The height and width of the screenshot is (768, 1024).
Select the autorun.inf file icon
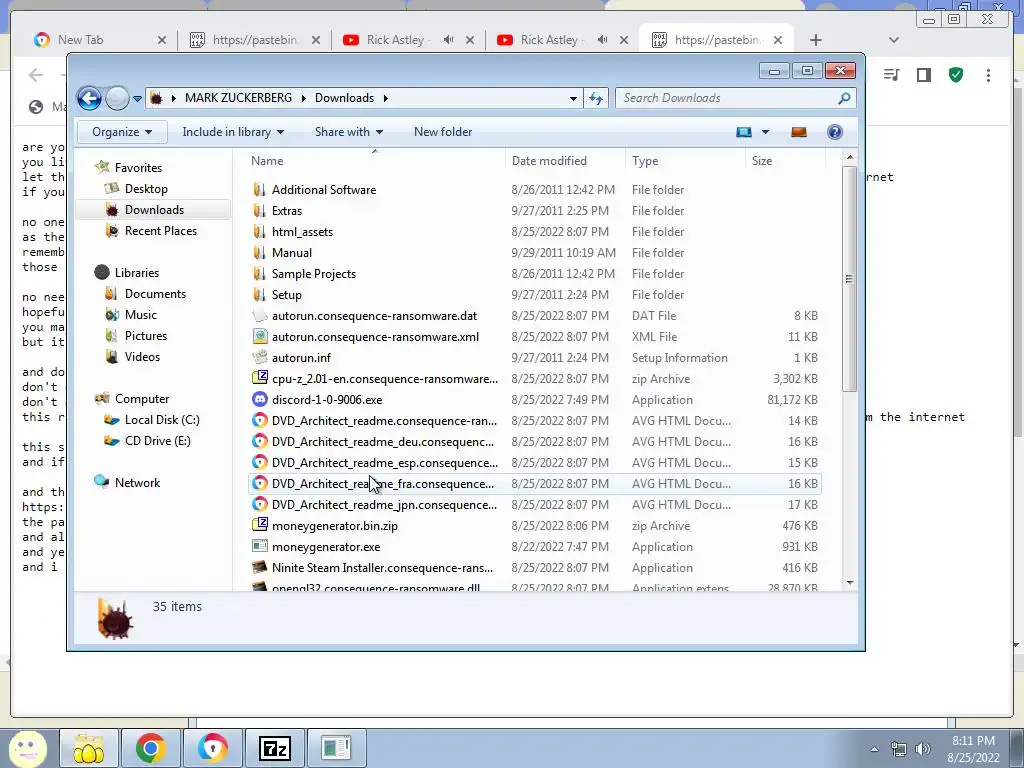click(x=259, y=357)
